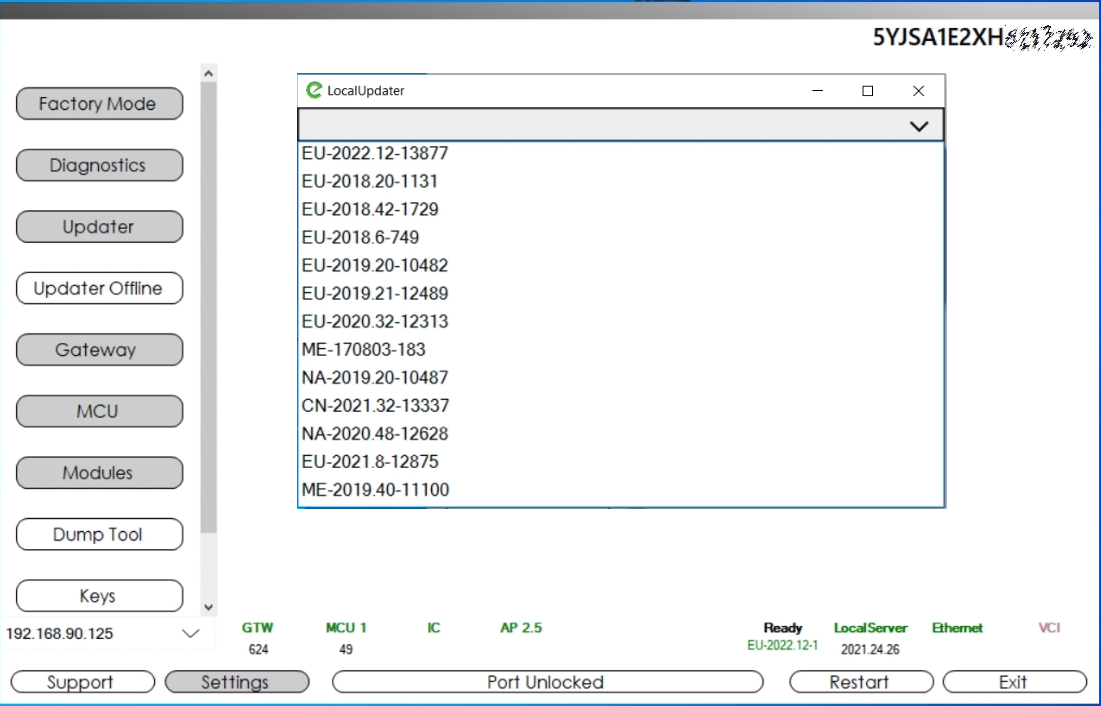
Task: Click the Restart button
Action: 860,682
